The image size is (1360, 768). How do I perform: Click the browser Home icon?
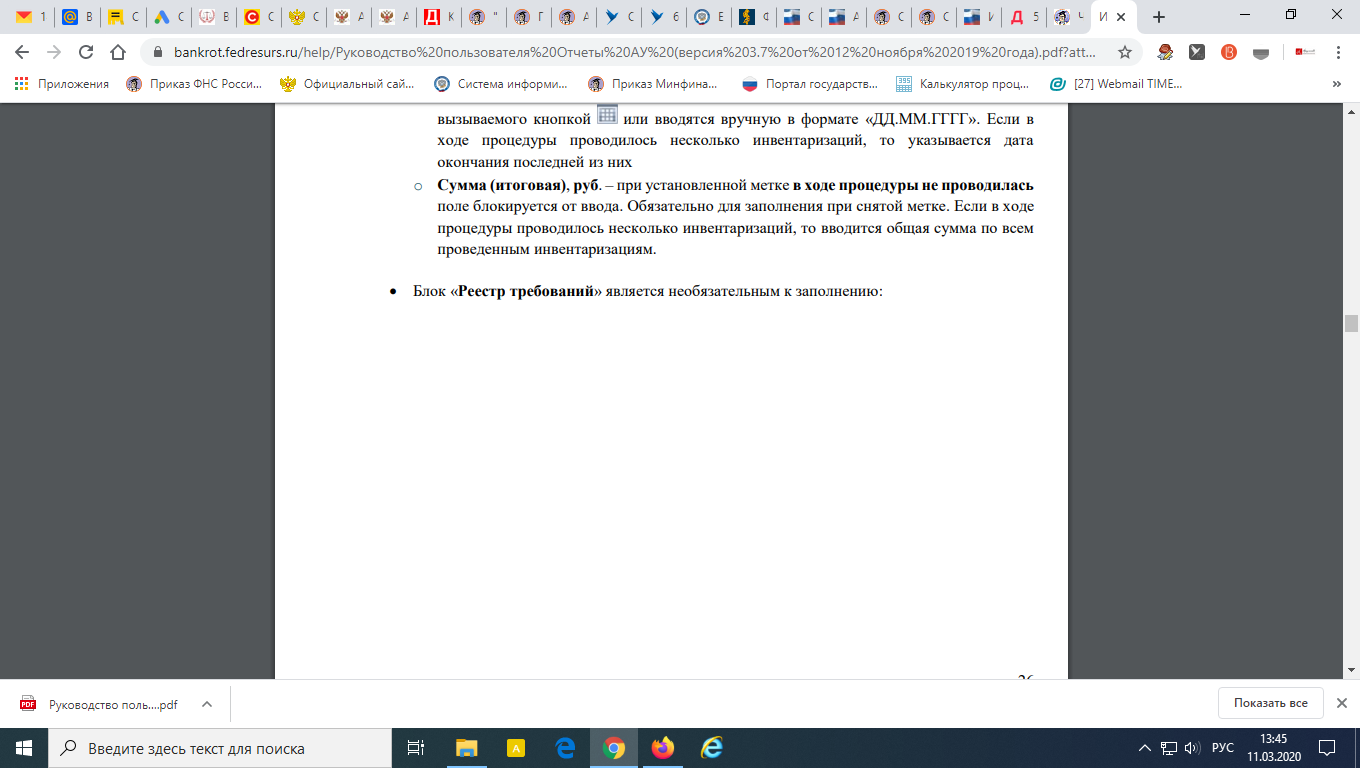pos(118,52)
